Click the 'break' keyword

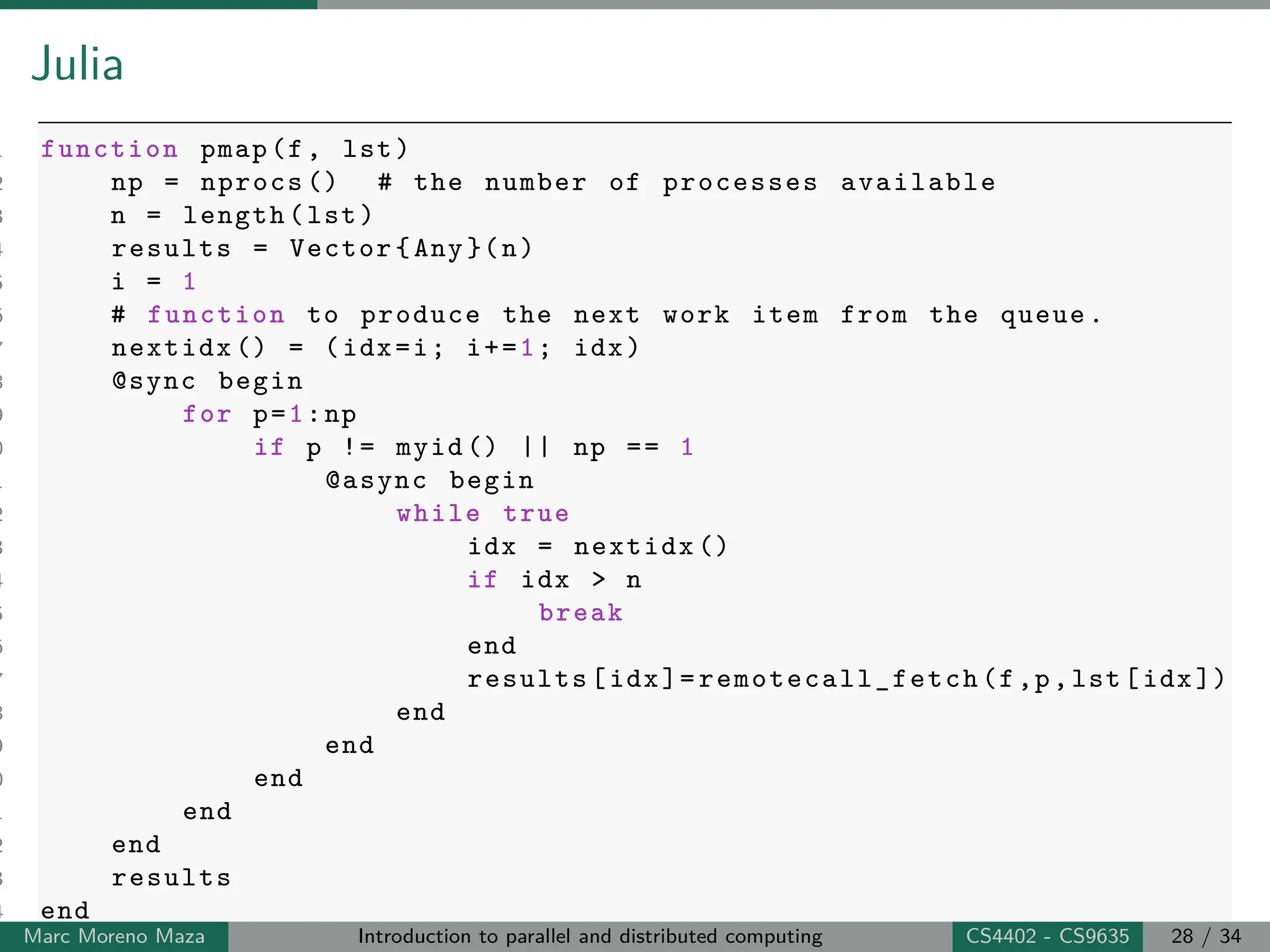pos(581,612)
